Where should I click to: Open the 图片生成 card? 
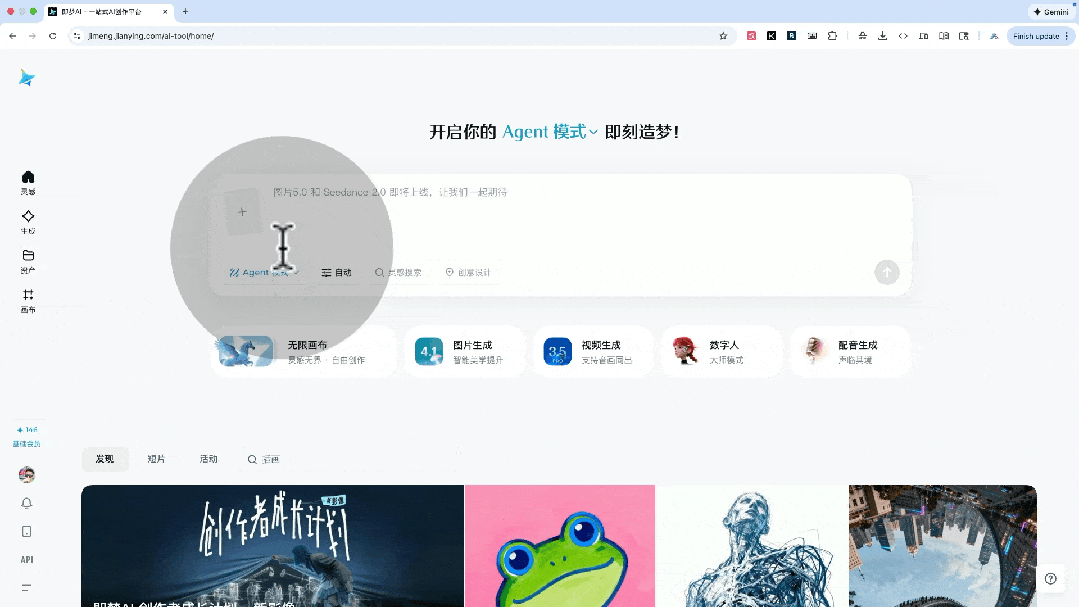[464, 351]
